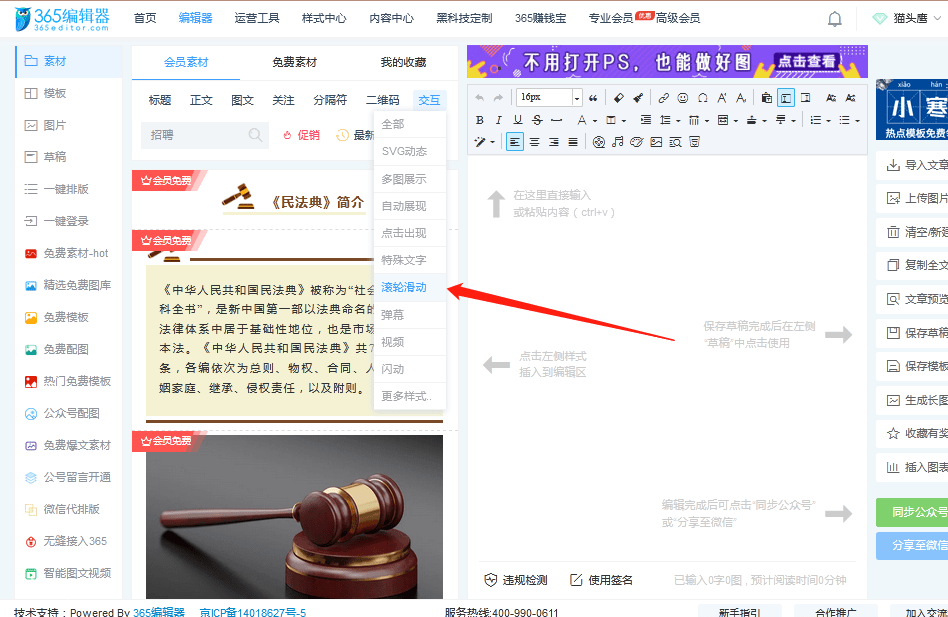Click the insert hyperlink icon

663,98
